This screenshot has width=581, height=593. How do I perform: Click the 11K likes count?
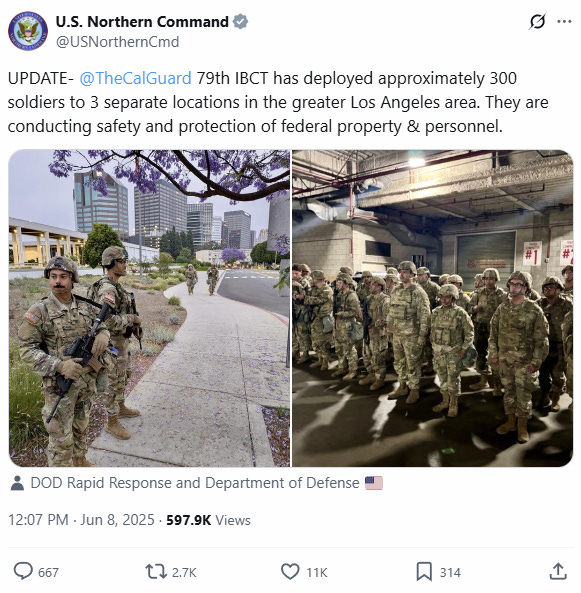317,573
